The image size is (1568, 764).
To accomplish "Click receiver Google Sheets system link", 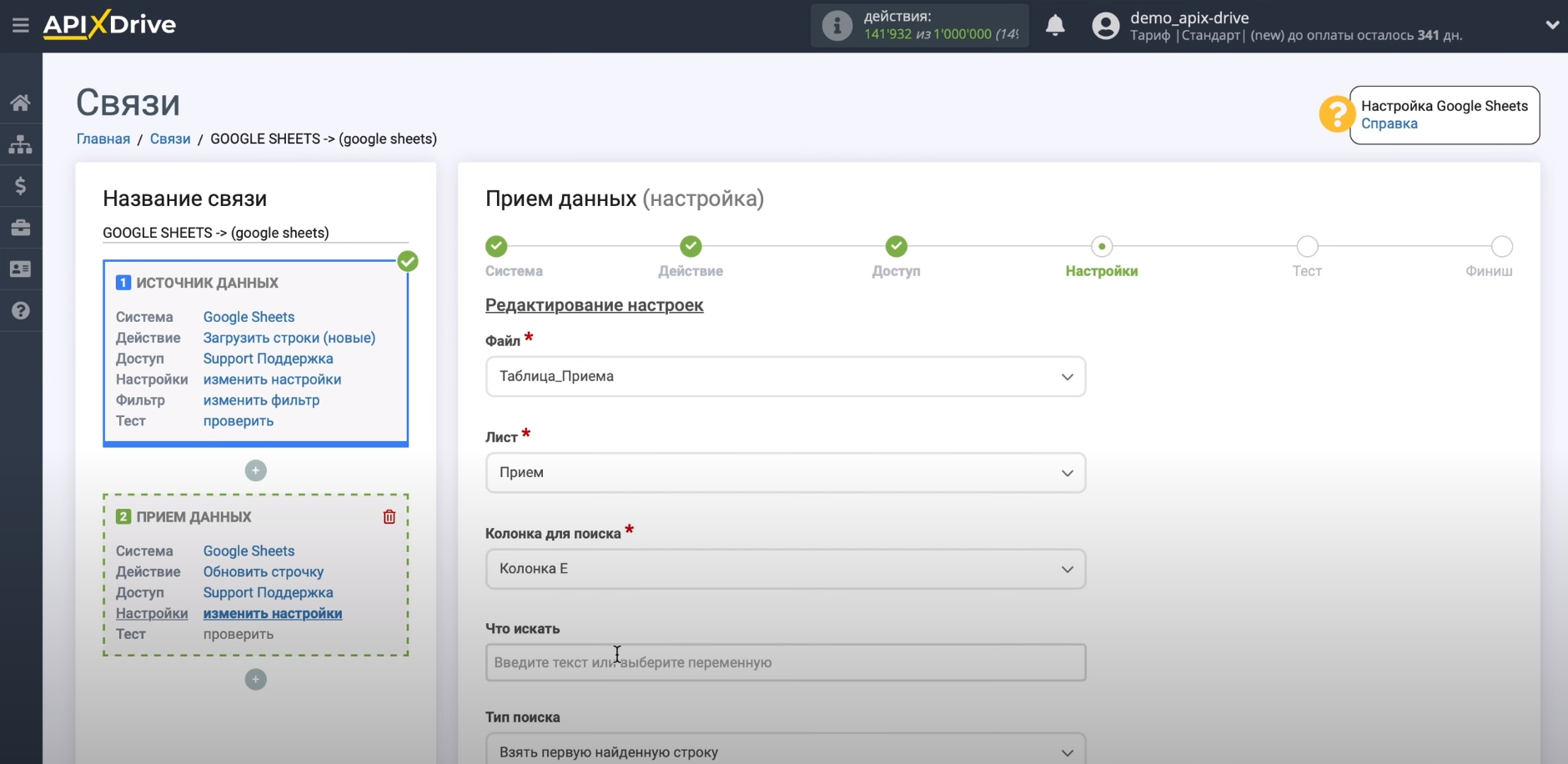I will [x=249, y=551].
